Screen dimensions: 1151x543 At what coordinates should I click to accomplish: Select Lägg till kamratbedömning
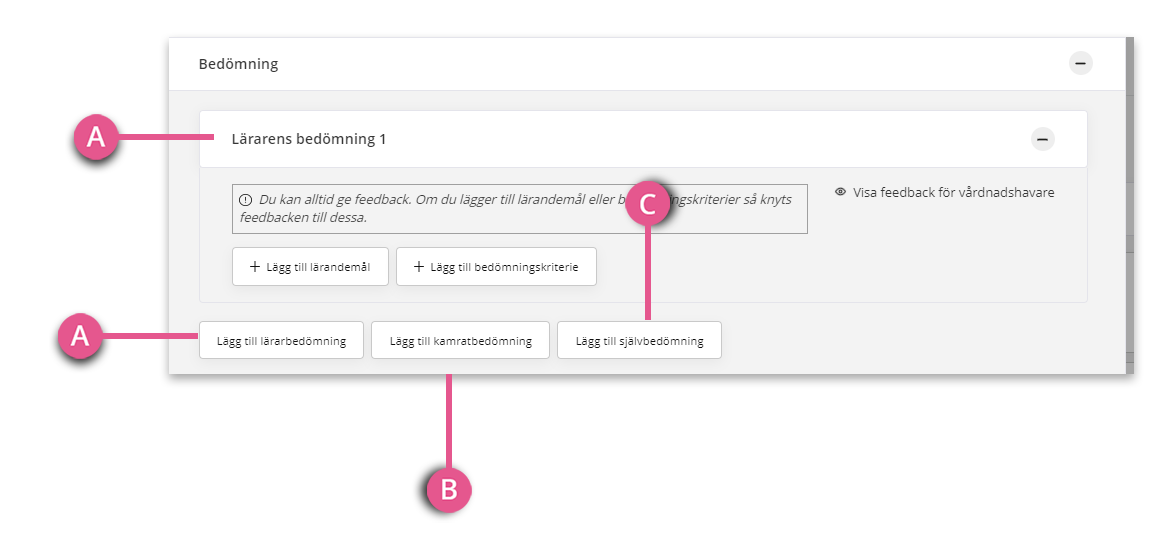[460, 340]
